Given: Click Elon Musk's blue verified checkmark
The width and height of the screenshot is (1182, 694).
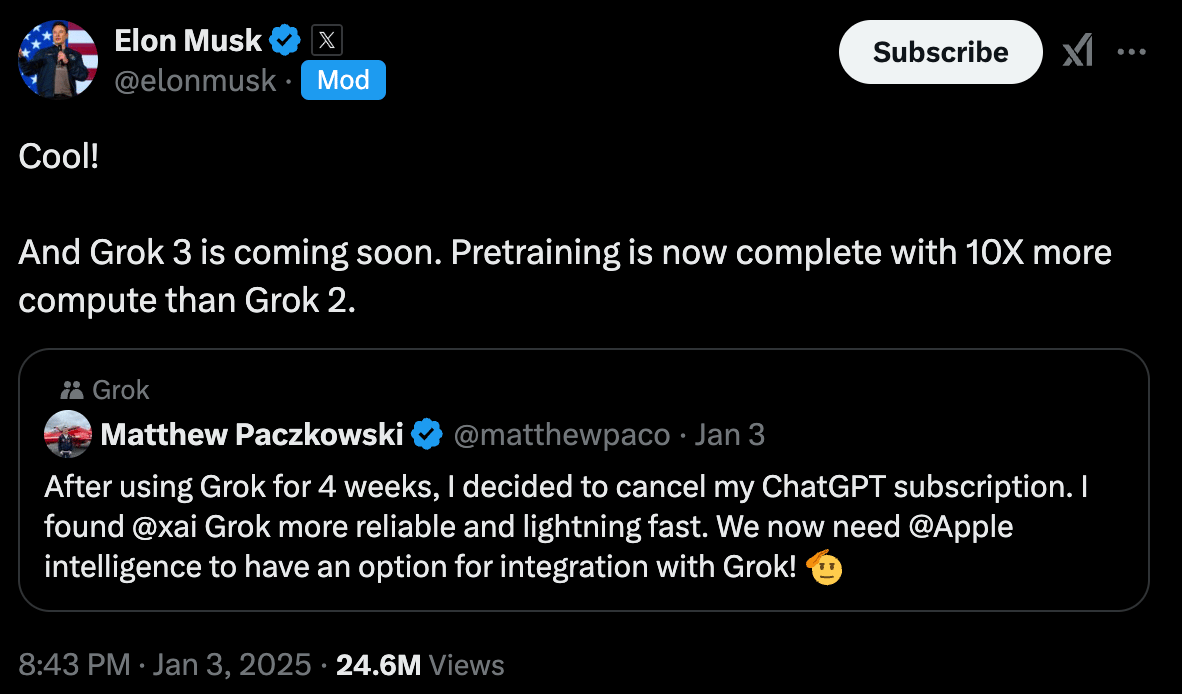Looking at the screenshot, I should [x=286, y=41].
